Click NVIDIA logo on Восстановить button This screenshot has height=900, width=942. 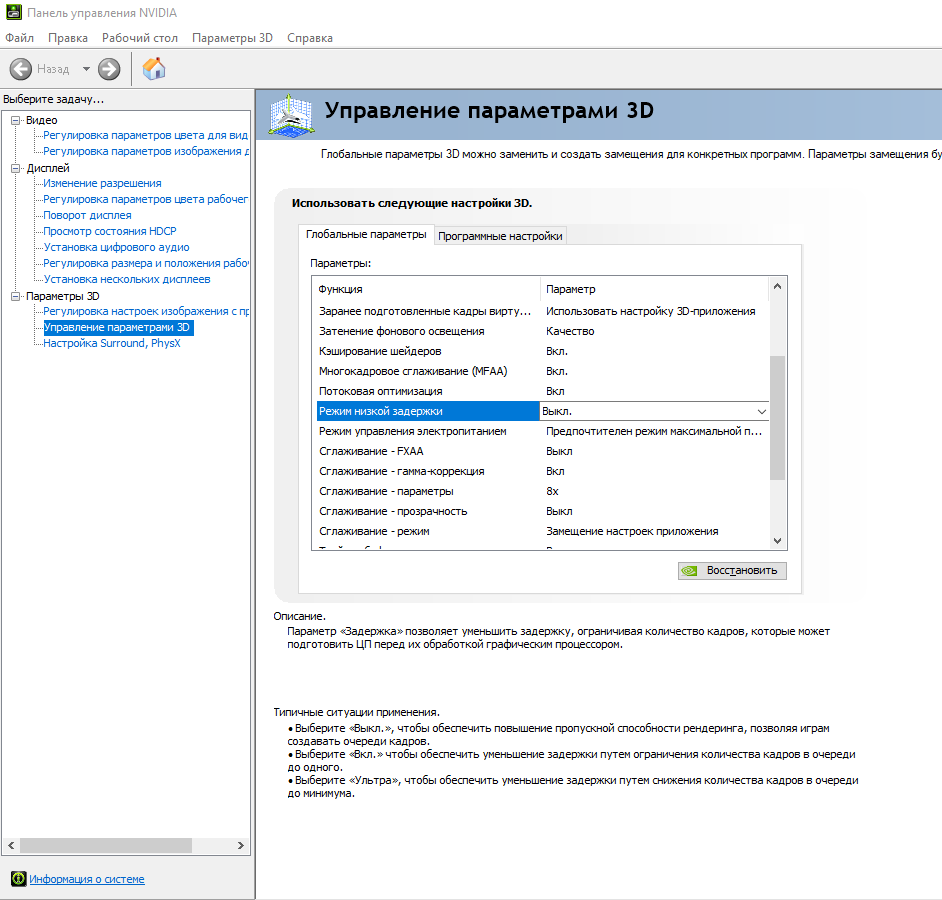tap(690, 571)
